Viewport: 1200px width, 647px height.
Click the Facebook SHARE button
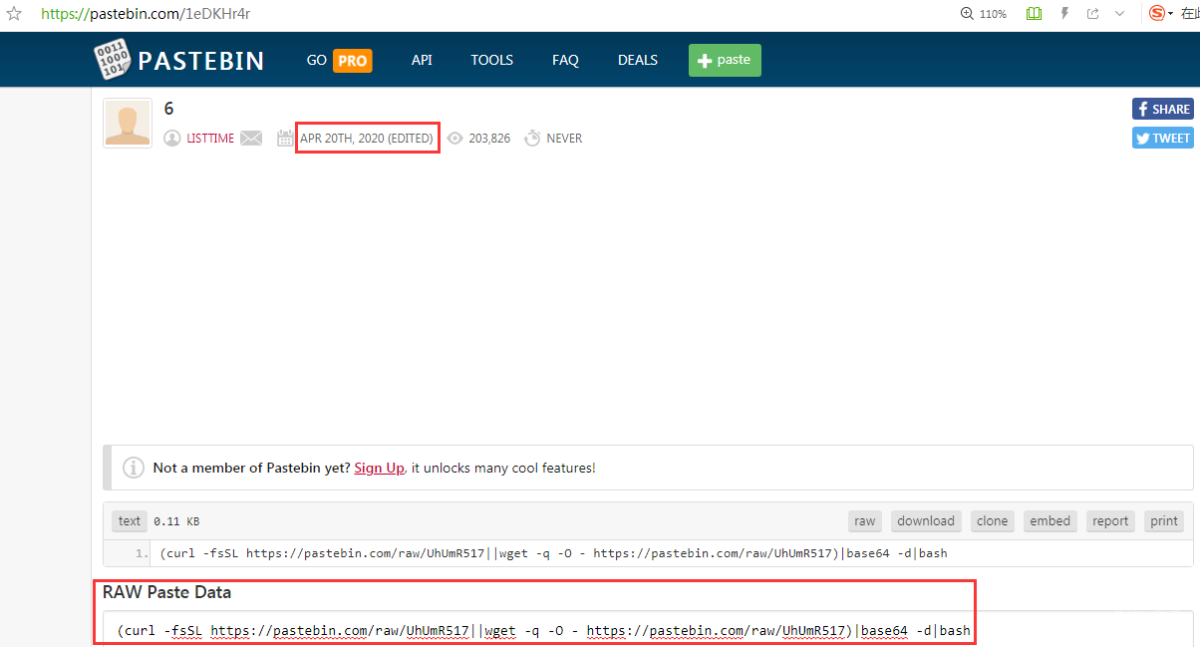pyautogui.click(x=1163, y=109)
